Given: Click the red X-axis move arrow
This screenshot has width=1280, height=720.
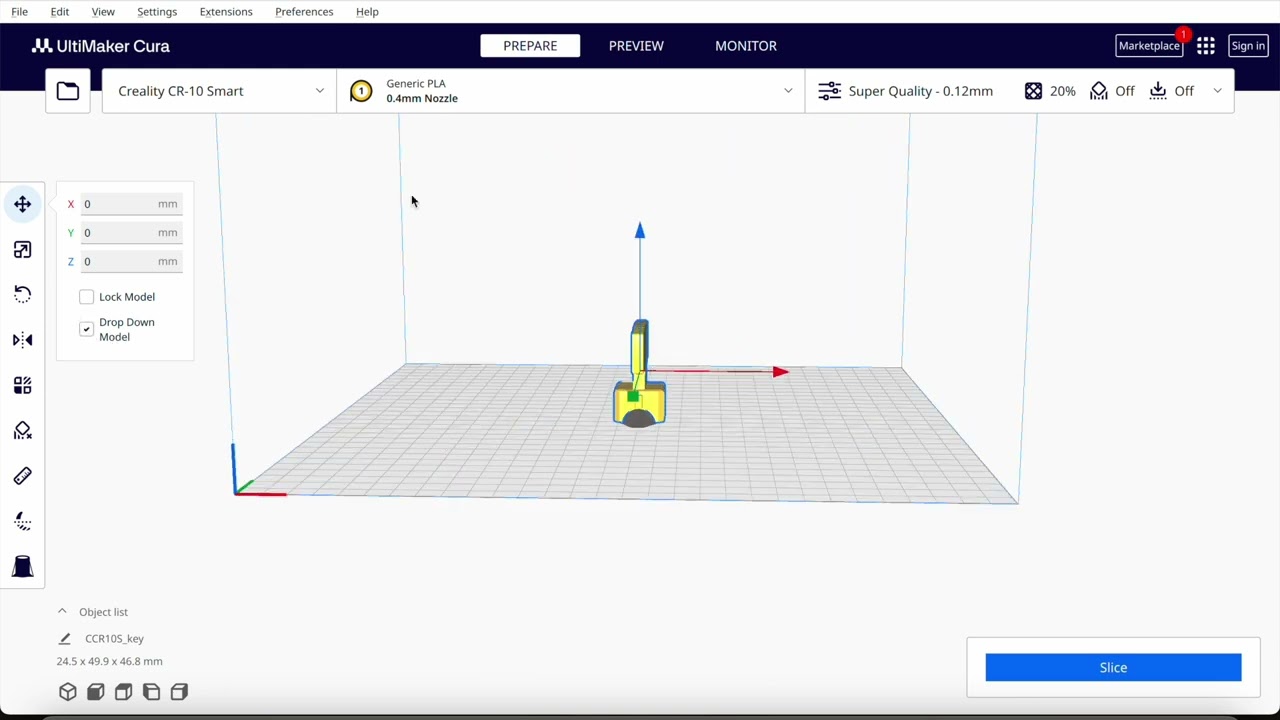Looking at the screenshot, I should 780,372.
